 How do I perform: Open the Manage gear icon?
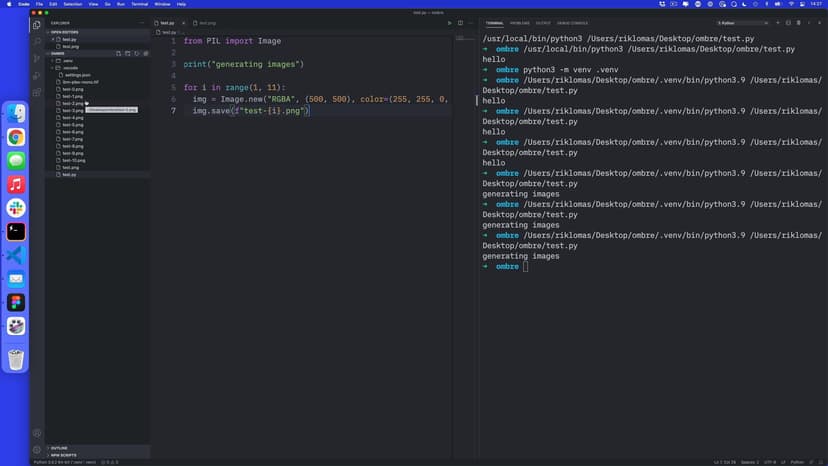tap(37, 449)
